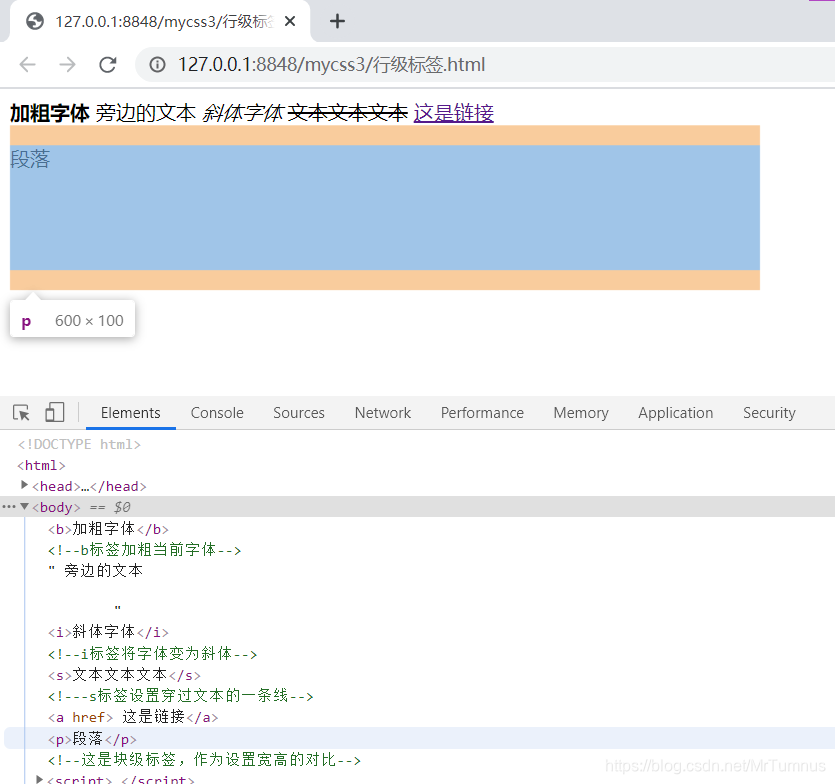Select the <html> node in DOM tree

41,466
